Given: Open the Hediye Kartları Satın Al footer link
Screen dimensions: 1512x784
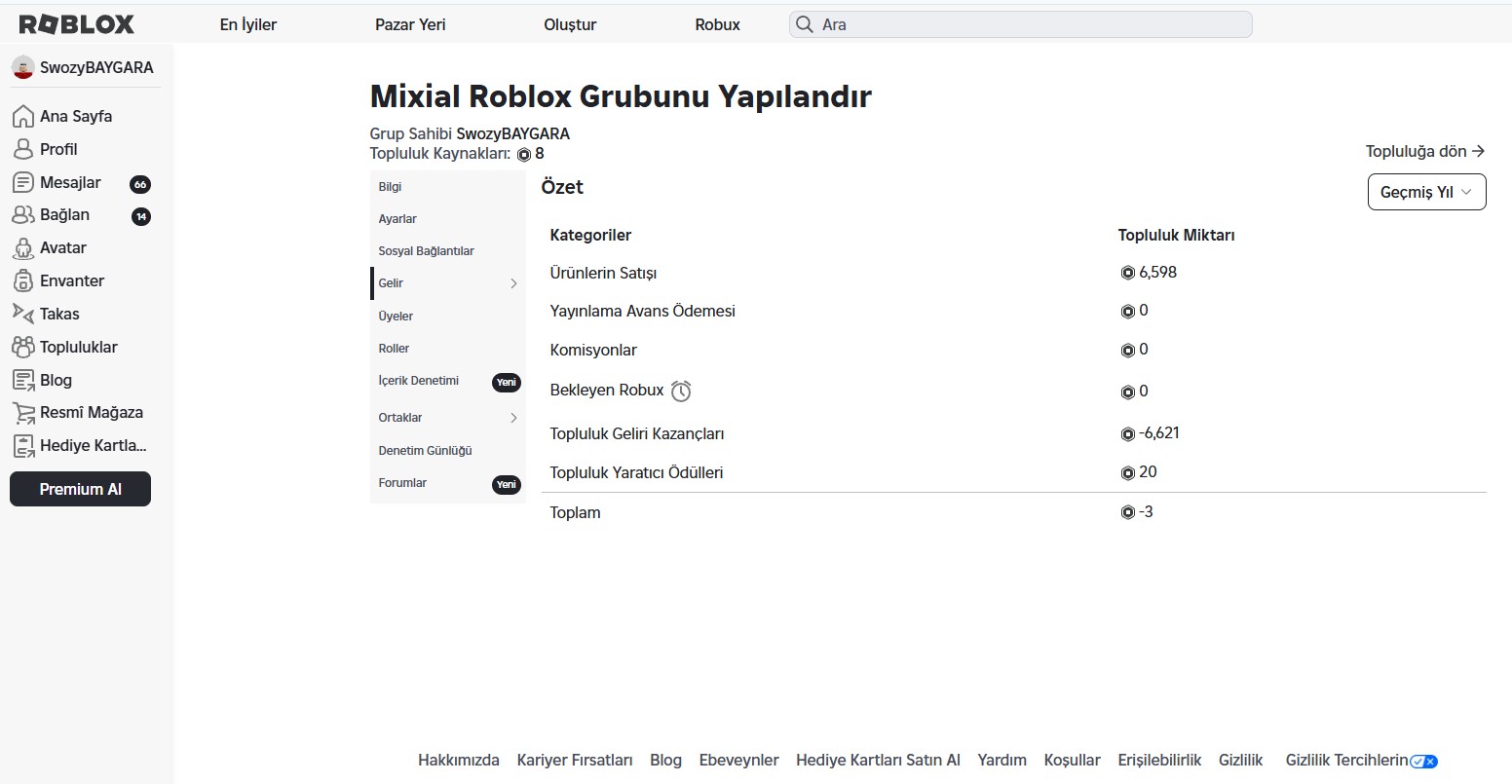Looking at the screenshot, I should pos(878,761).
